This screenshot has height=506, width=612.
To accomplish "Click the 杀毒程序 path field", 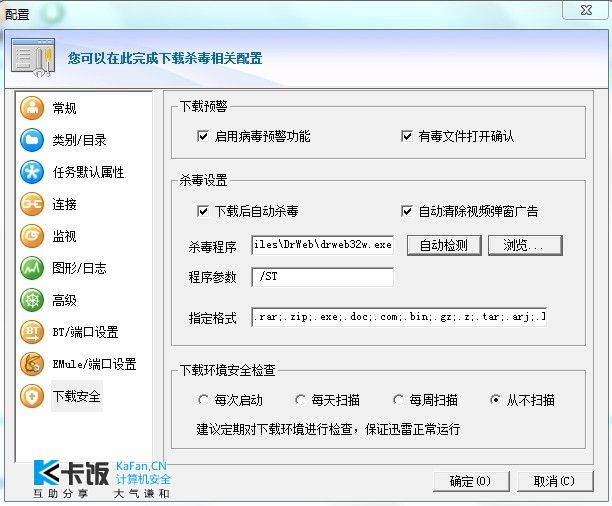I will point(322,245).
